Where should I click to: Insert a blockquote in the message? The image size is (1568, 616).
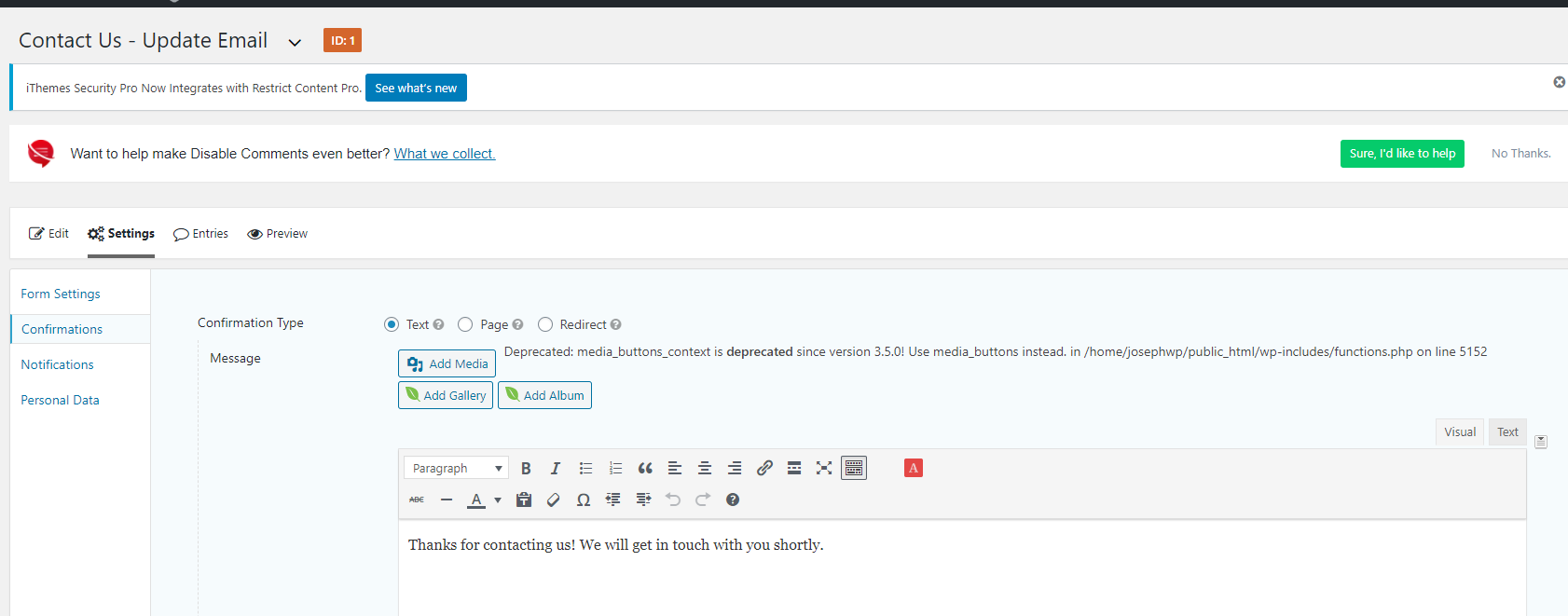click(645, 469)
